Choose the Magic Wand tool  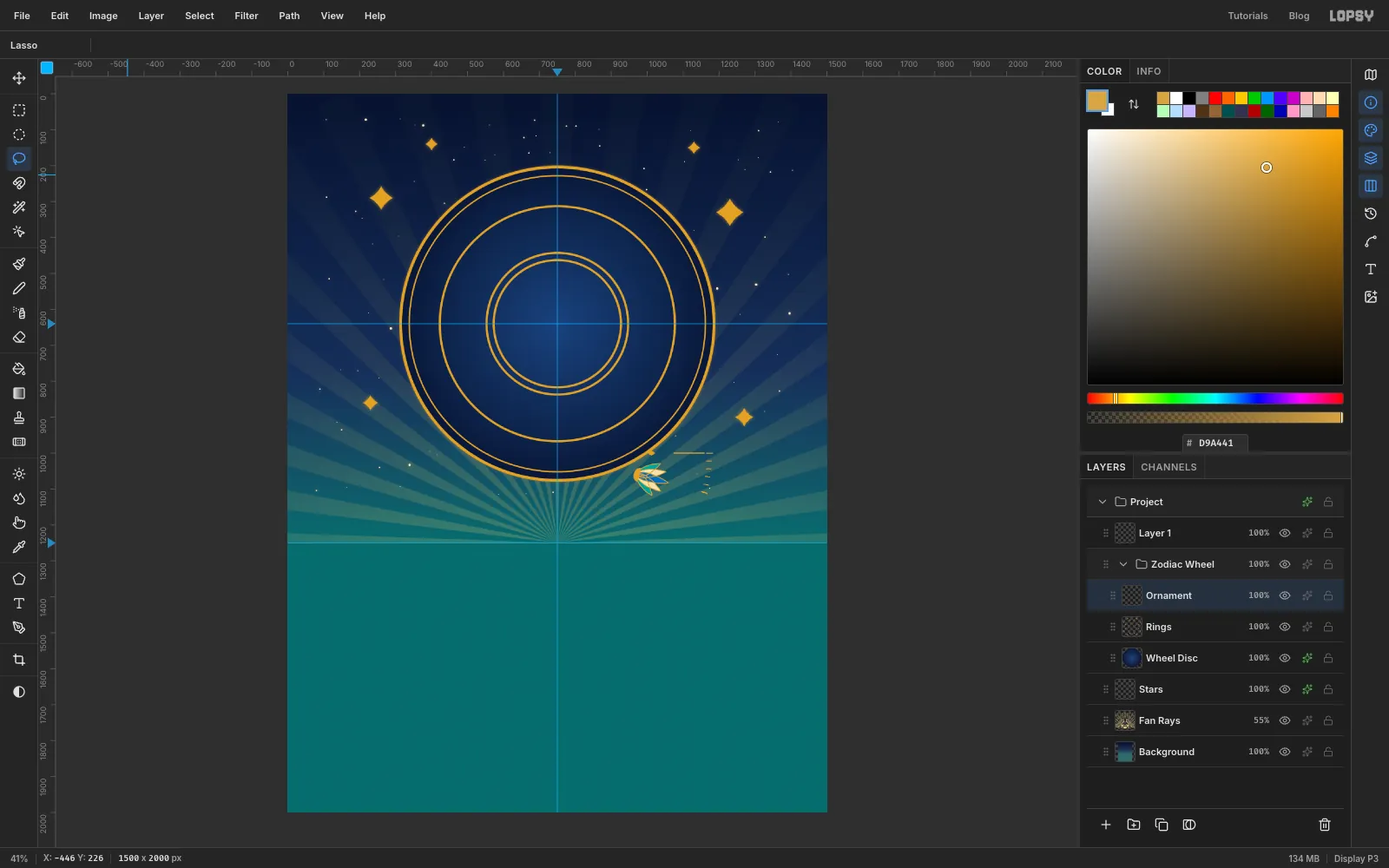(19, 207)
